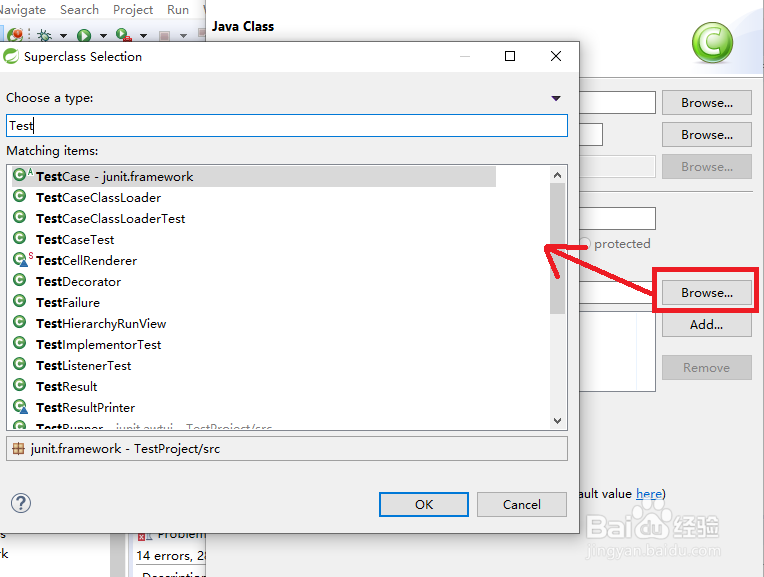Image resolution: width=764 pixels, height=577 pixels.
Task: Click the class icon beside TestImplementorTest
Action: [x=19, y=343]
